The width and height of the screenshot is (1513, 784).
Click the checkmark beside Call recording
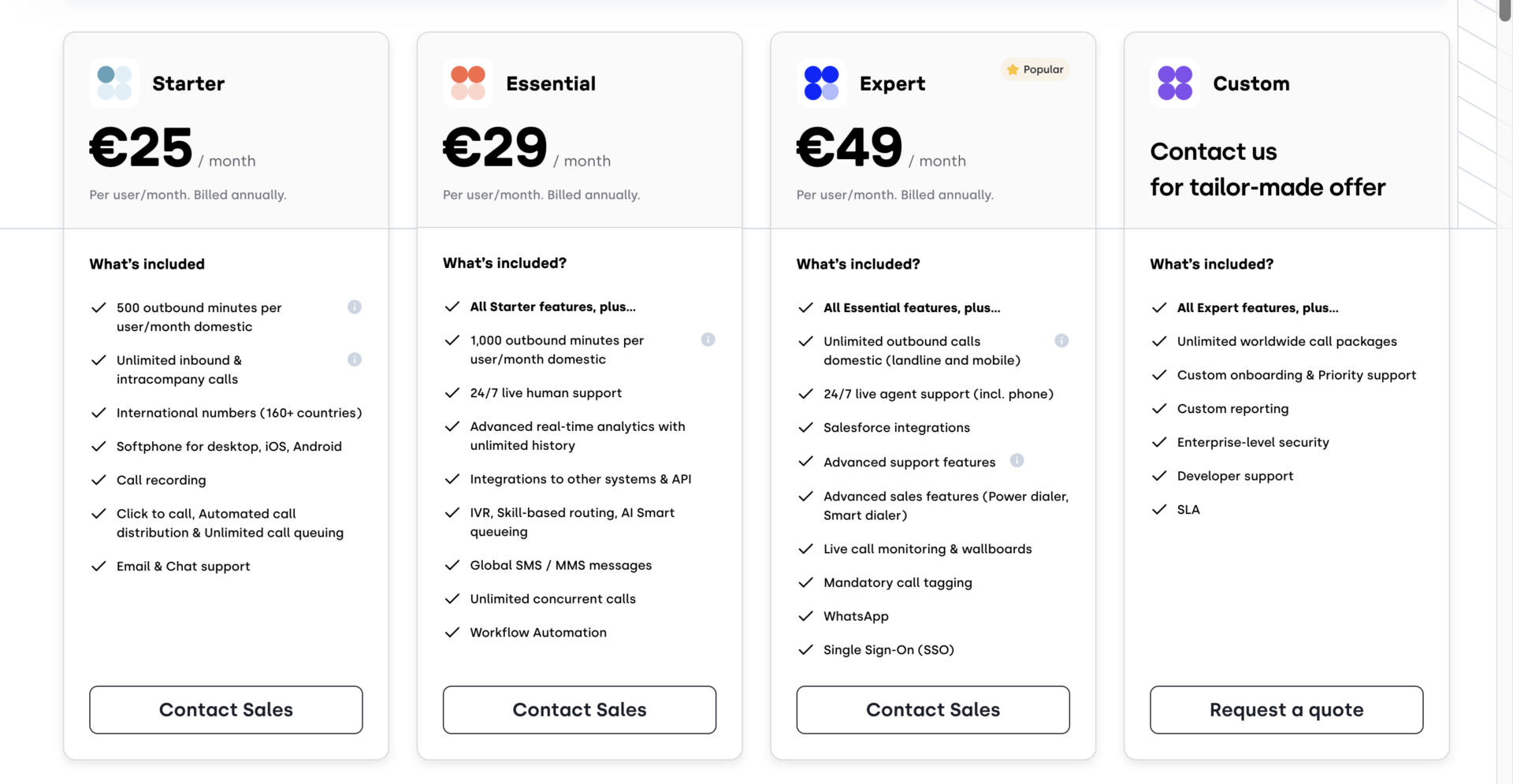click(99, 479)
